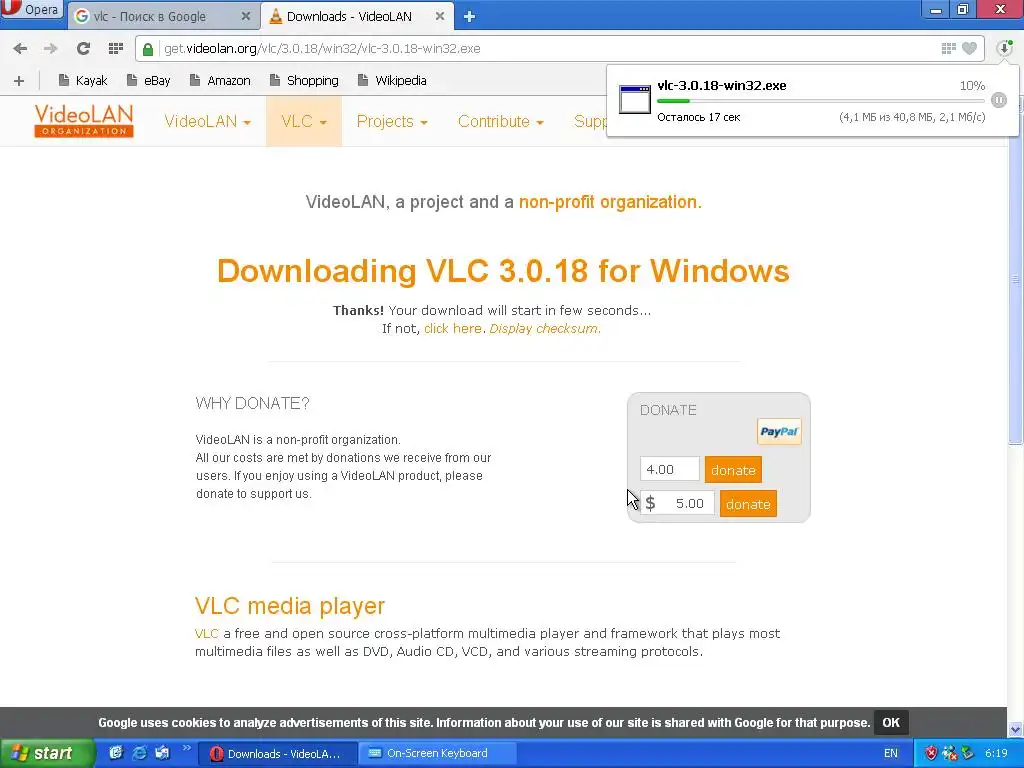
Task: Open the Windows start menu
Action: pyautogui.click(x=47, y=753)
